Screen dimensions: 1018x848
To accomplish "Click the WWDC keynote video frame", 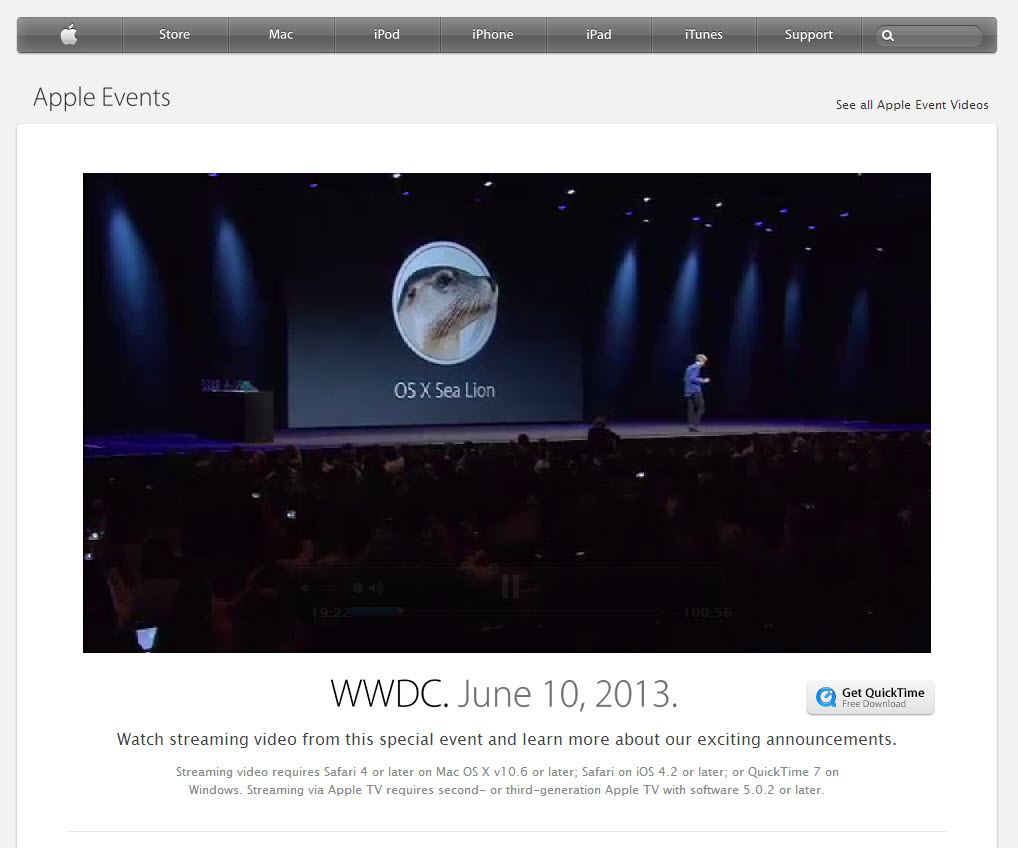I will click(506, 412).
